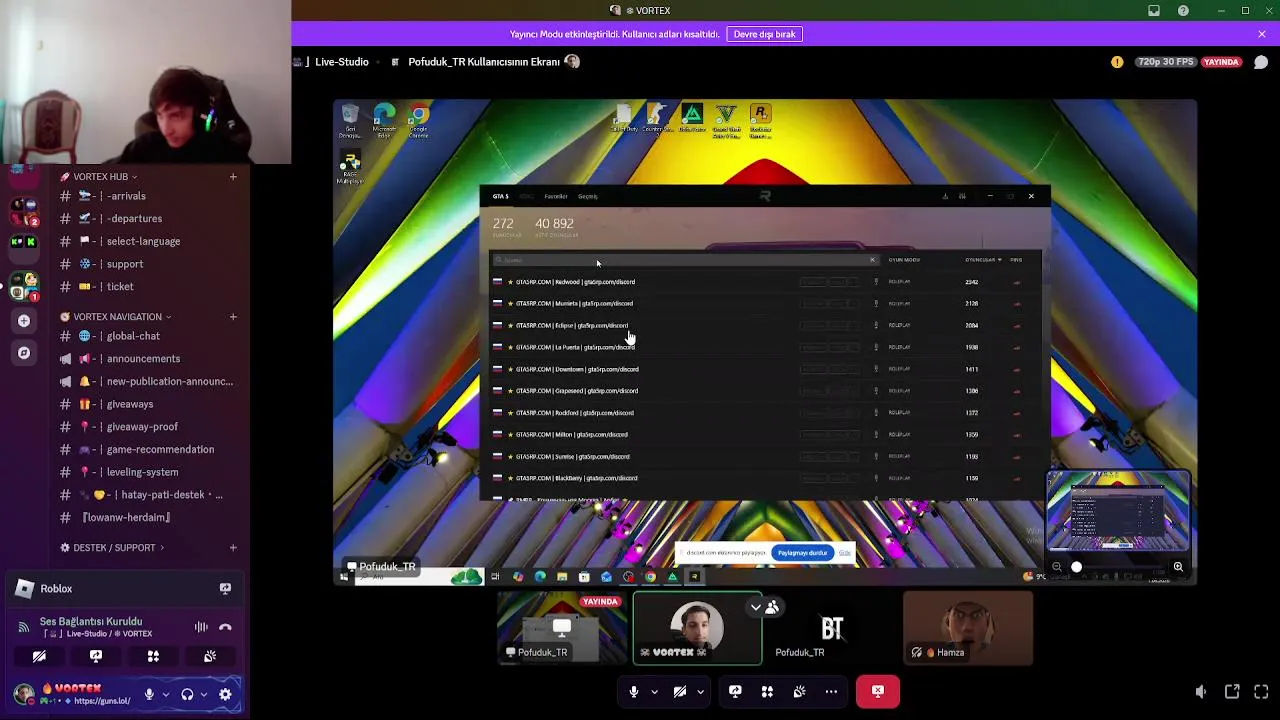
Task: Dismiss the streamer mode banner
Action: coord(1262,34)
